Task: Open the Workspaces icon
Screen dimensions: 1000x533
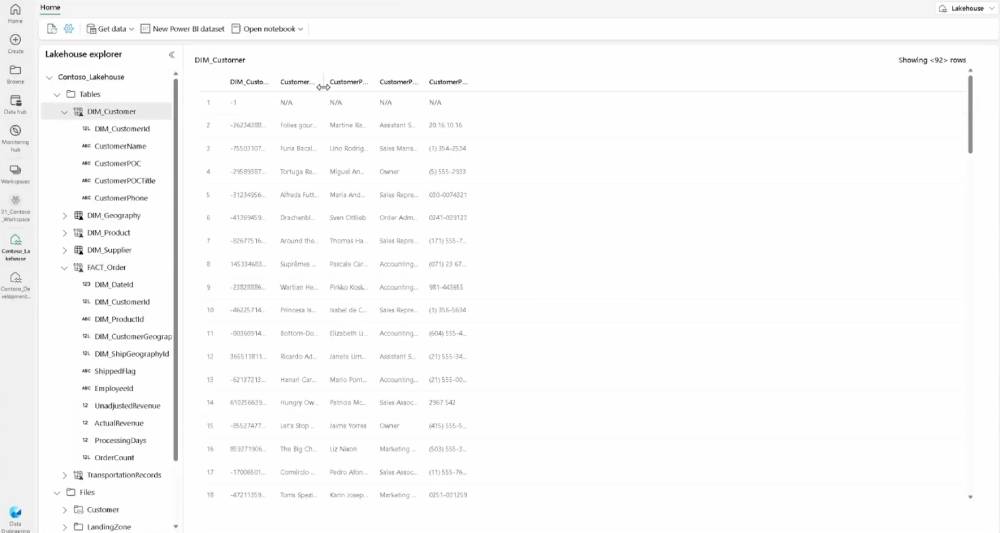Action: tap(15, 170)
